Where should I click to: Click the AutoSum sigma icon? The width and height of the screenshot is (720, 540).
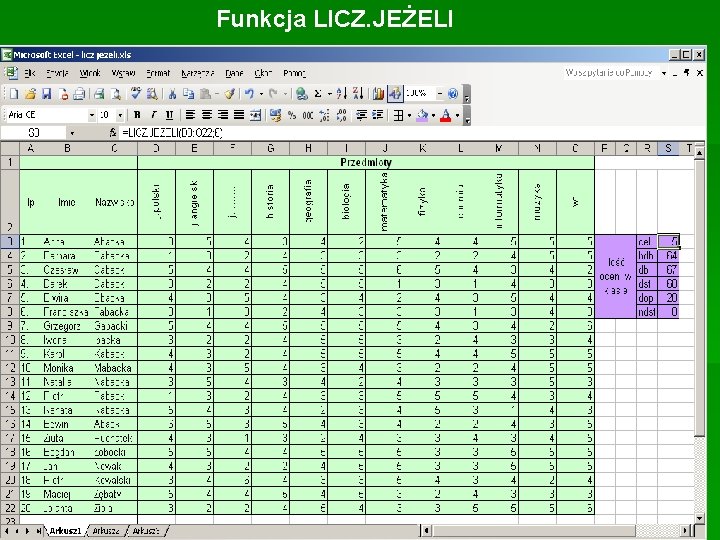pyautogui.click(x=318, y=94)
